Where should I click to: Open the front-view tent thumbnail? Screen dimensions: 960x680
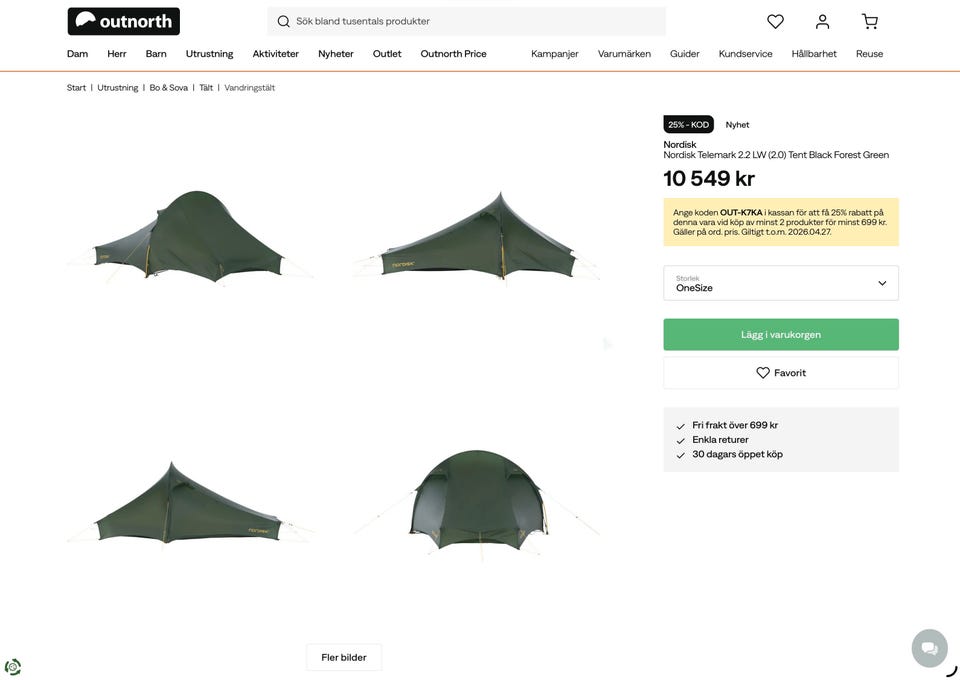click(477, 500)
